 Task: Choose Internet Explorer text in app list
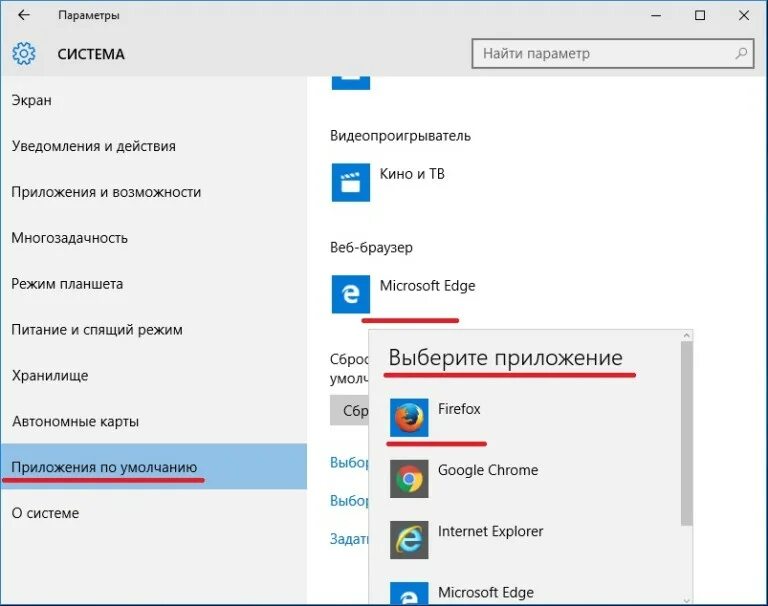pyautogui.click(x=490, y=532)
